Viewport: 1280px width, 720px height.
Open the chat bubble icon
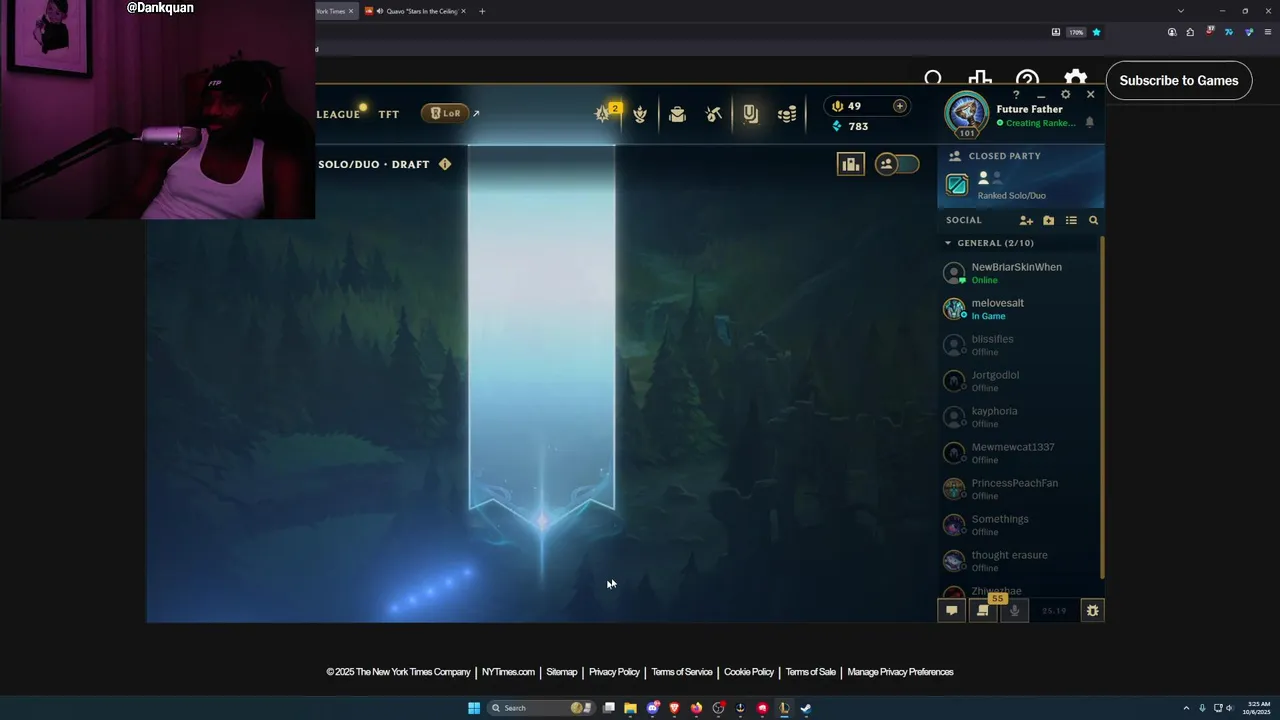952,610
